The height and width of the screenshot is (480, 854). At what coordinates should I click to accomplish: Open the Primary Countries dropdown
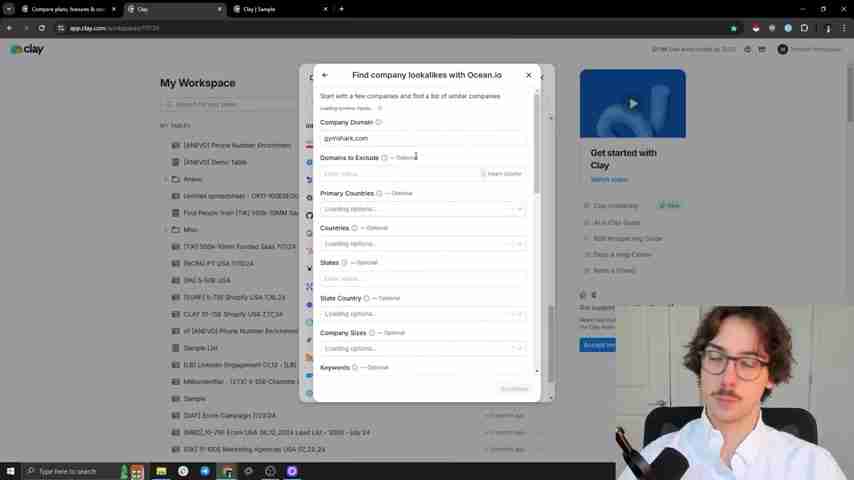(x=423, y=209)
